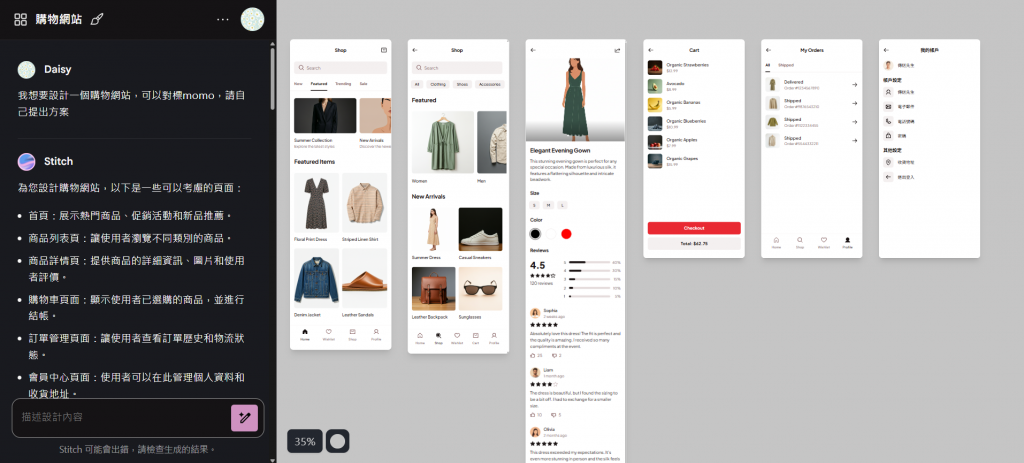Click the chat panel vertical scrollbar
The image size is (1024, 463).
pyautogui.click(x=273, y=78)
